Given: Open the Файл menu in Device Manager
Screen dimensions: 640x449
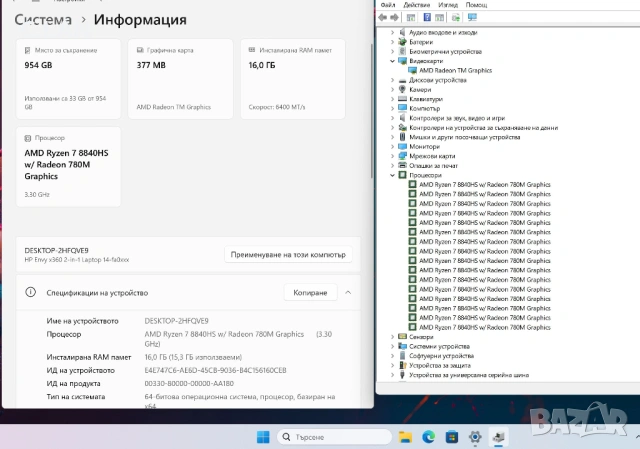Looking at the screenshot, I should click(x=388, y=5).
